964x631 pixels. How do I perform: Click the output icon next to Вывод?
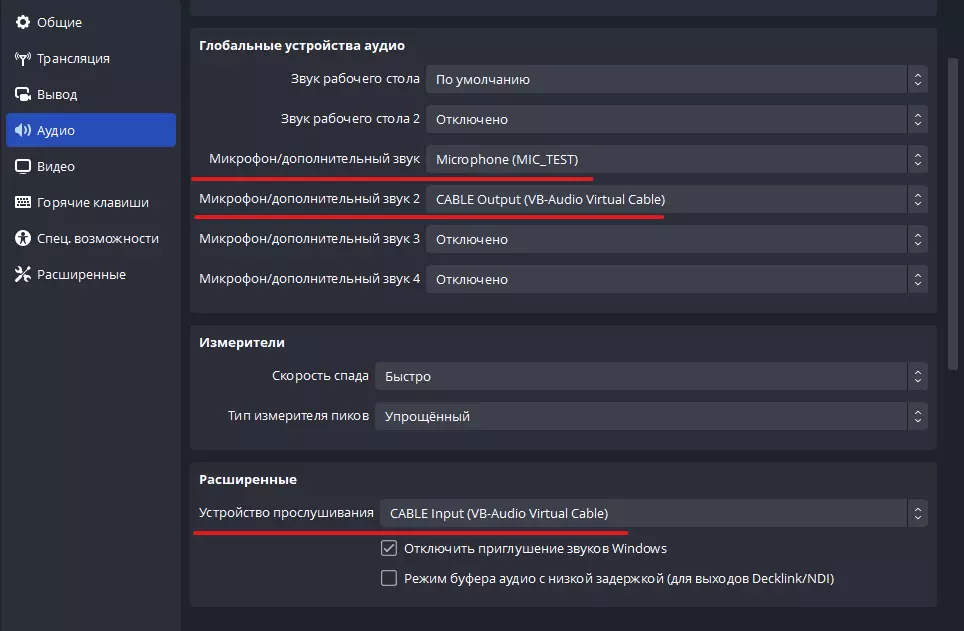pos(23,94)
